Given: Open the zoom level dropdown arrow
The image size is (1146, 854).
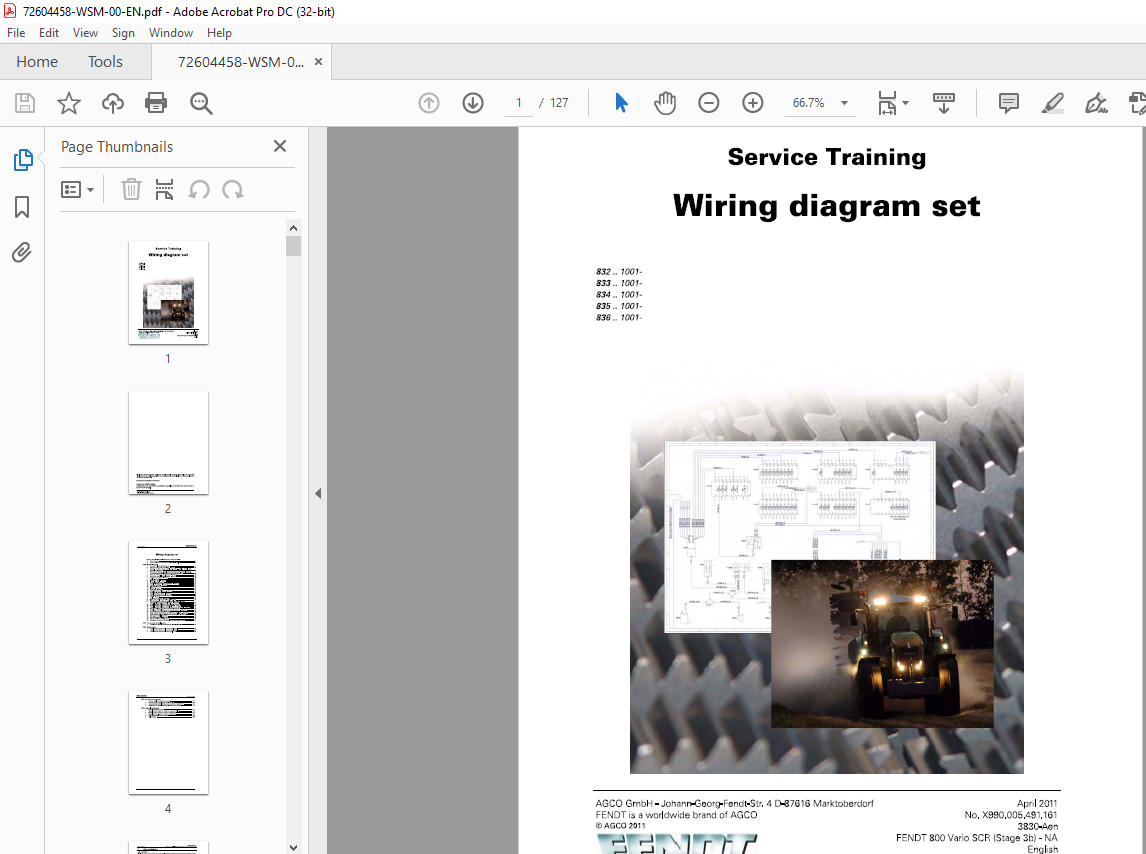Looking at the screenshot, I should pyautogui.click(x=844, y=103).
